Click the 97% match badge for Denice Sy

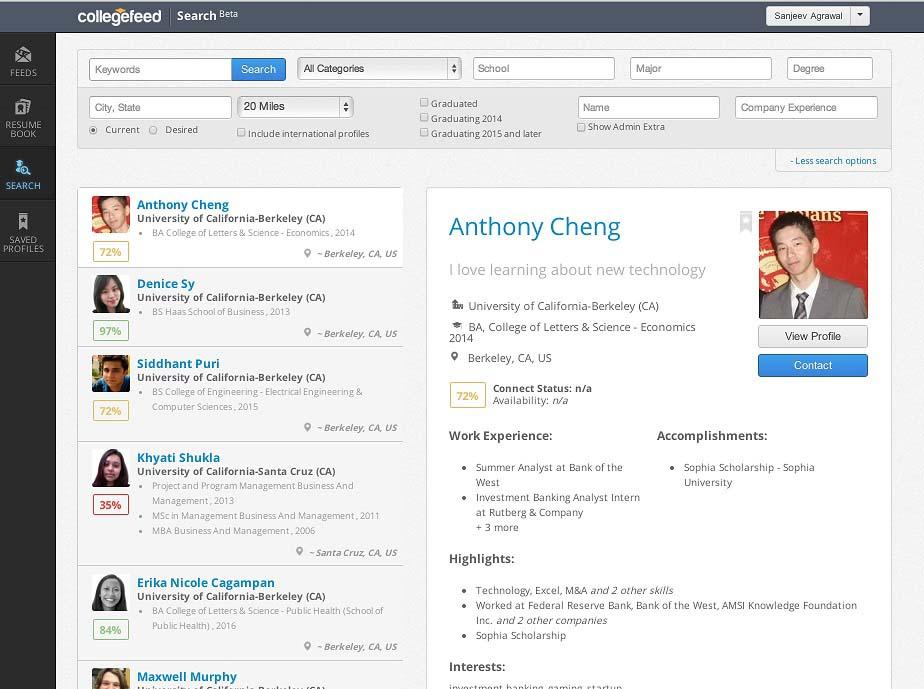[x=110, y=331]
